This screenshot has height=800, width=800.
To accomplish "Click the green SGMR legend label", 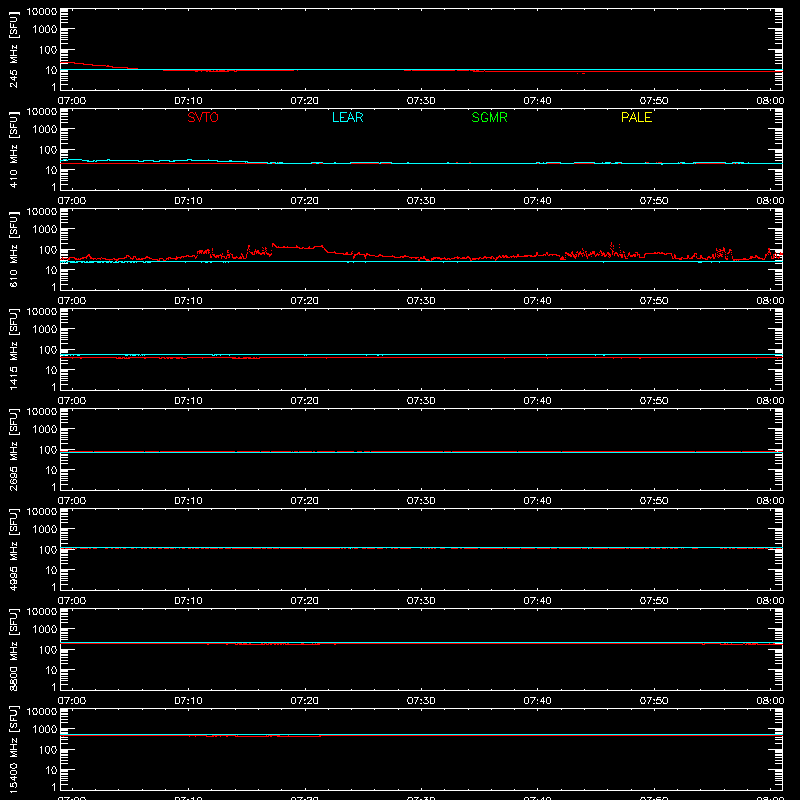I will pyautogui.click(x=489, y=117).
